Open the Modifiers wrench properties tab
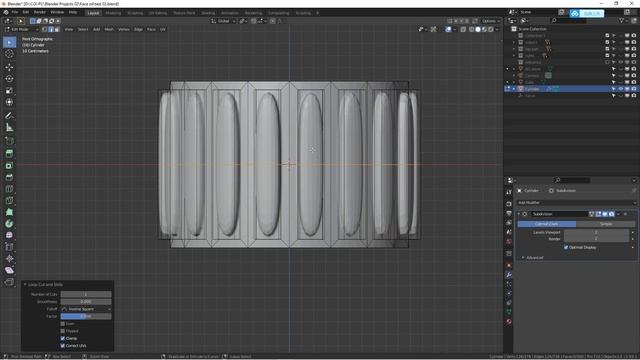The height and width of the screenshot is (360, 640). pyautogui.click(x=509, y=275)
